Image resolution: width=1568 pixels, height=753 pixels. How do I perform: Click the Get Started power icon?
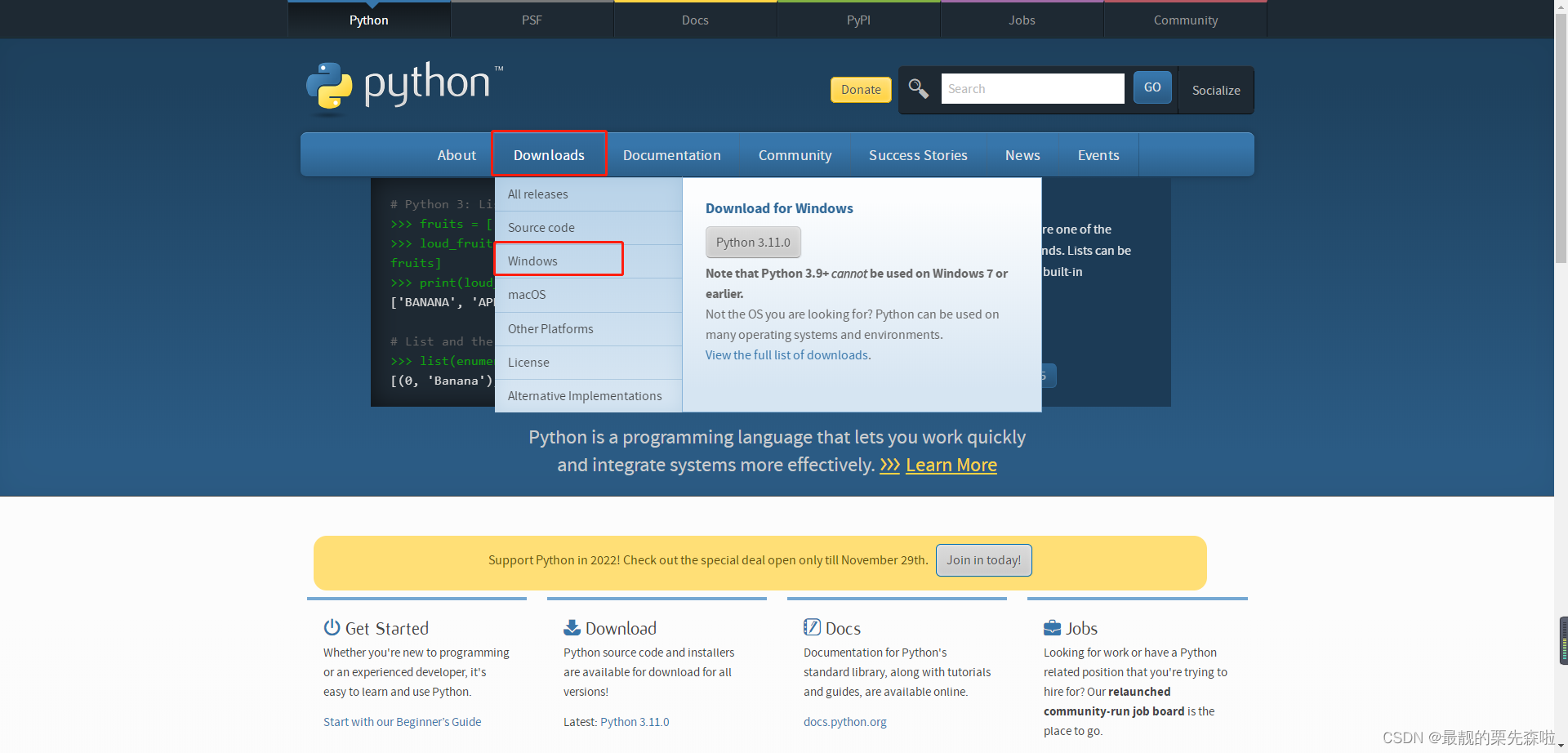pos(332,627)
